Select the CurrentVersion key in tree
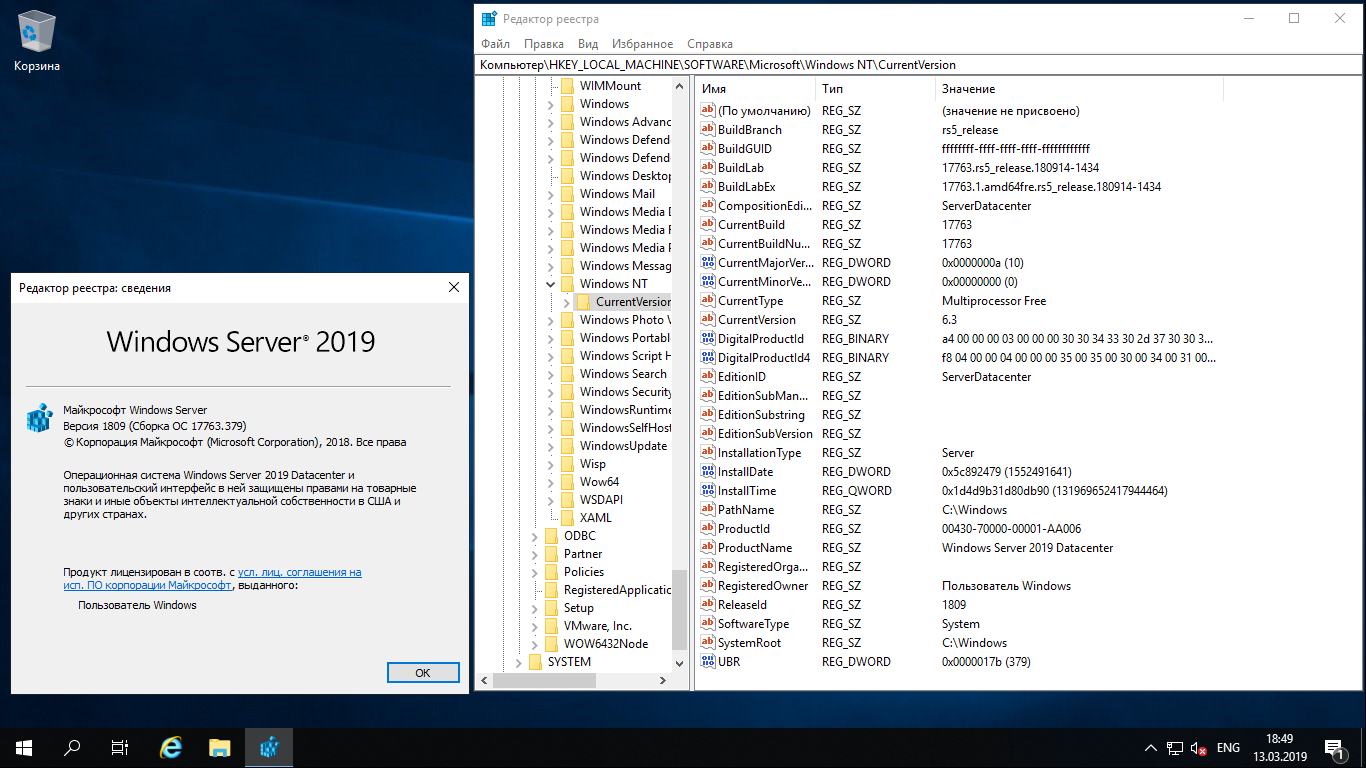1366x768 pixels. point(633,302)
